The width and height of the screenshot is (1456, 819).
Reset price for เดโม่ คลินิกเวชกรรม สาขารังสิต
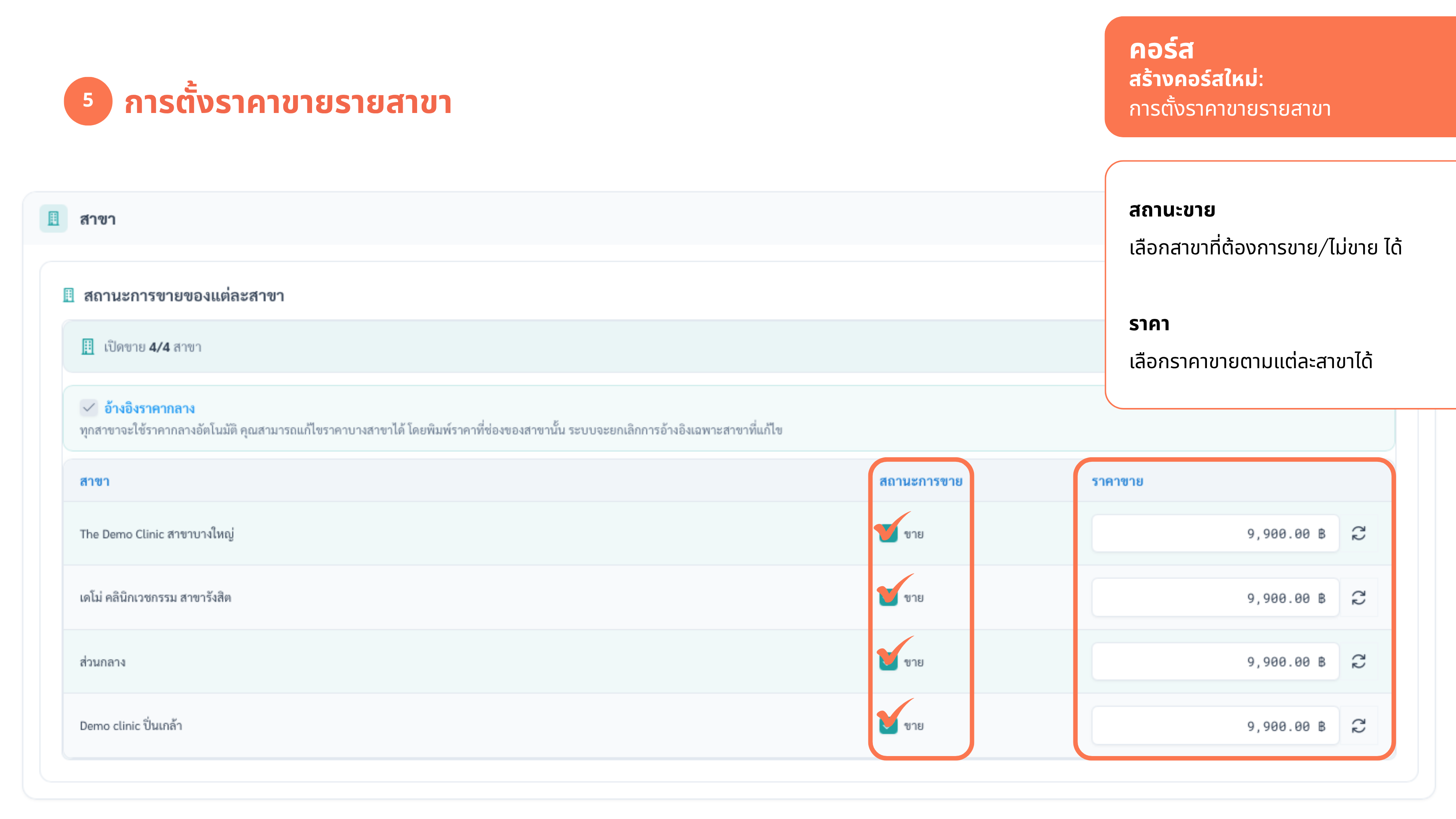(x=1359, y=598)
